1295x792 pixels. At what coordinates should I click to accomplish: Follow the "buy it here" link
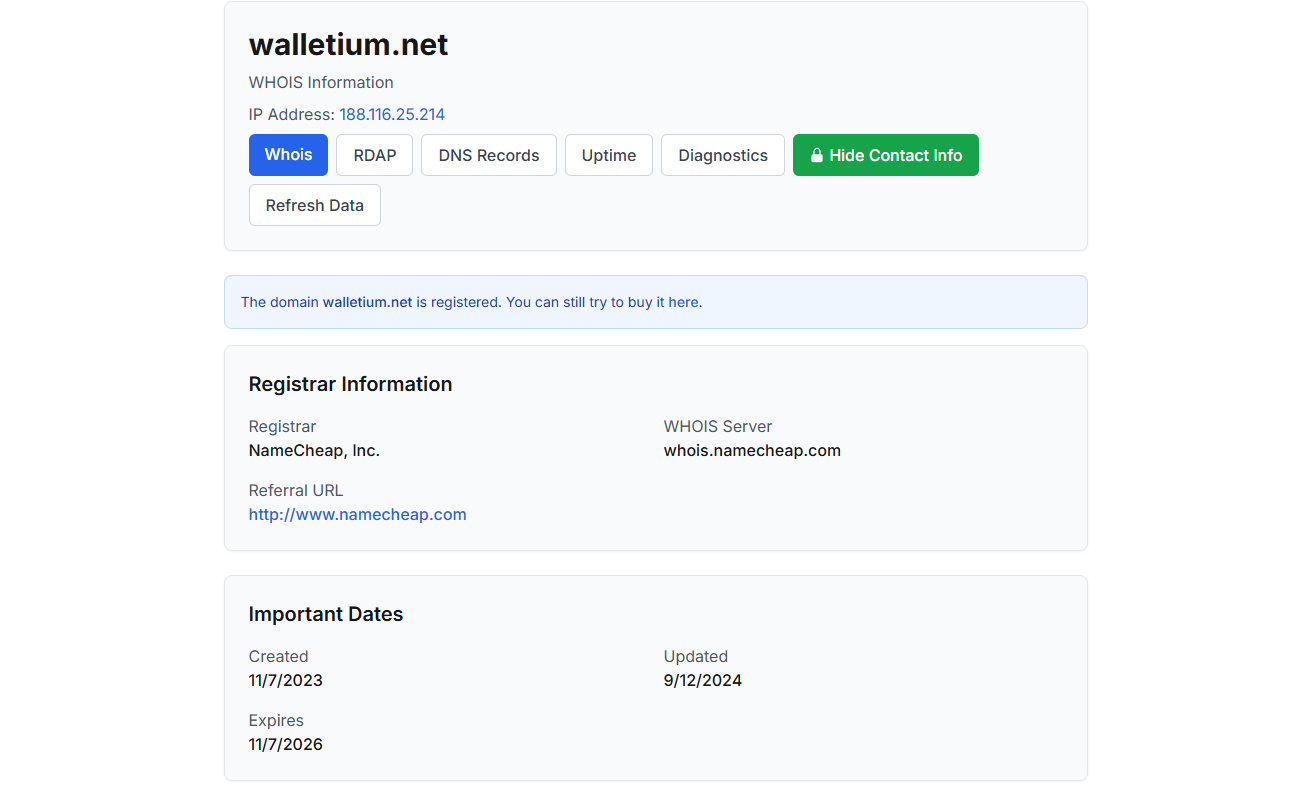click(664, 302)
